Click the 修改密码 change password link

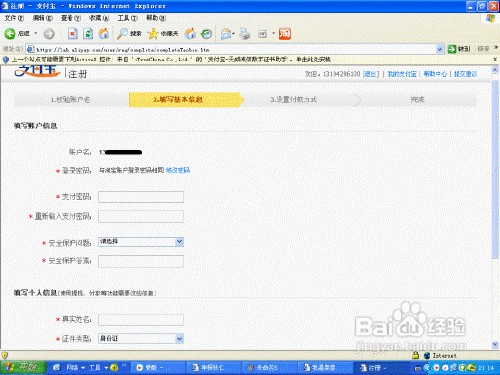(x=178, y=170)
